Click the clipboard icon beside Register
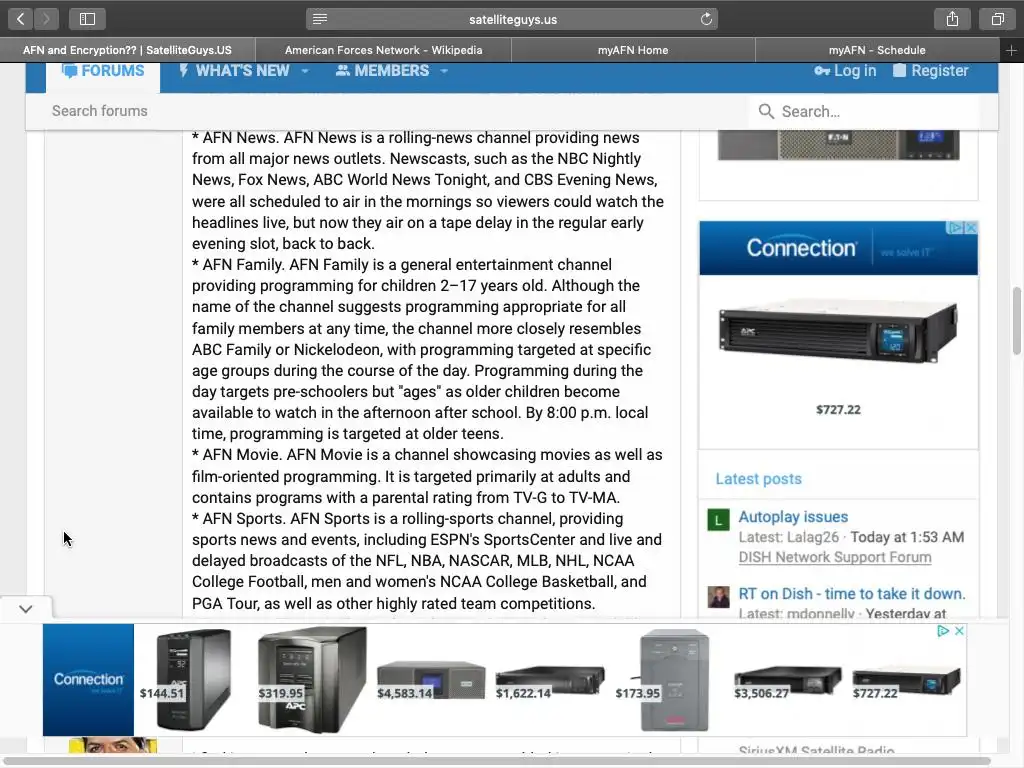Image resolution: width=1024 pixels, height=768 pixels. click(x=899, y=71)
